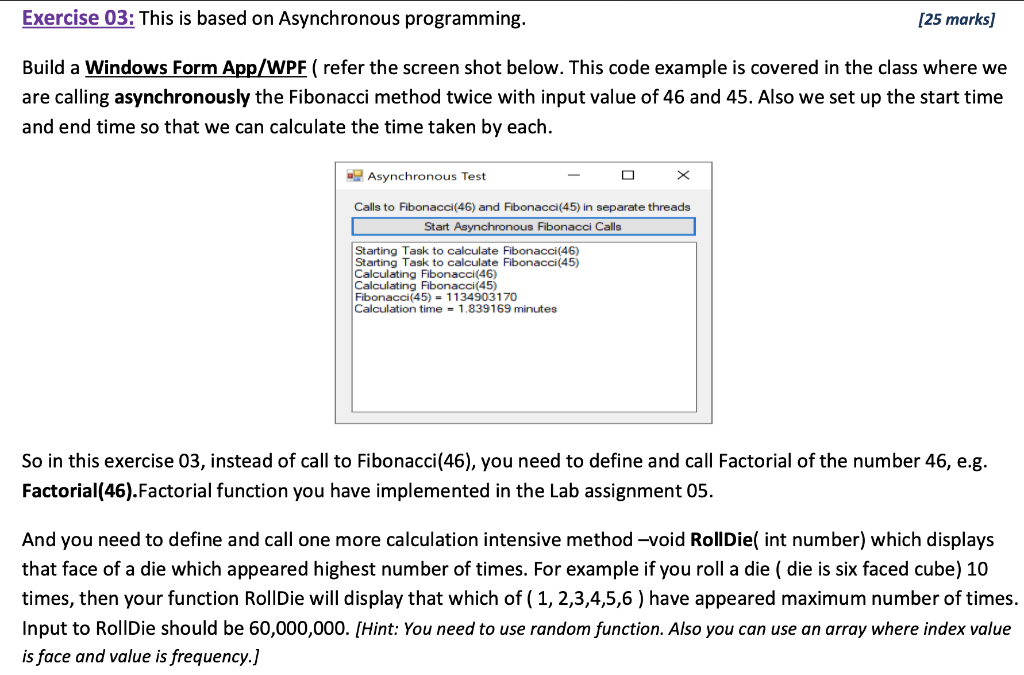The height and width of the screenshot is (675, 1024).
Task: Click the Fibonacci threads description label
Action: (x=522, y=206)
